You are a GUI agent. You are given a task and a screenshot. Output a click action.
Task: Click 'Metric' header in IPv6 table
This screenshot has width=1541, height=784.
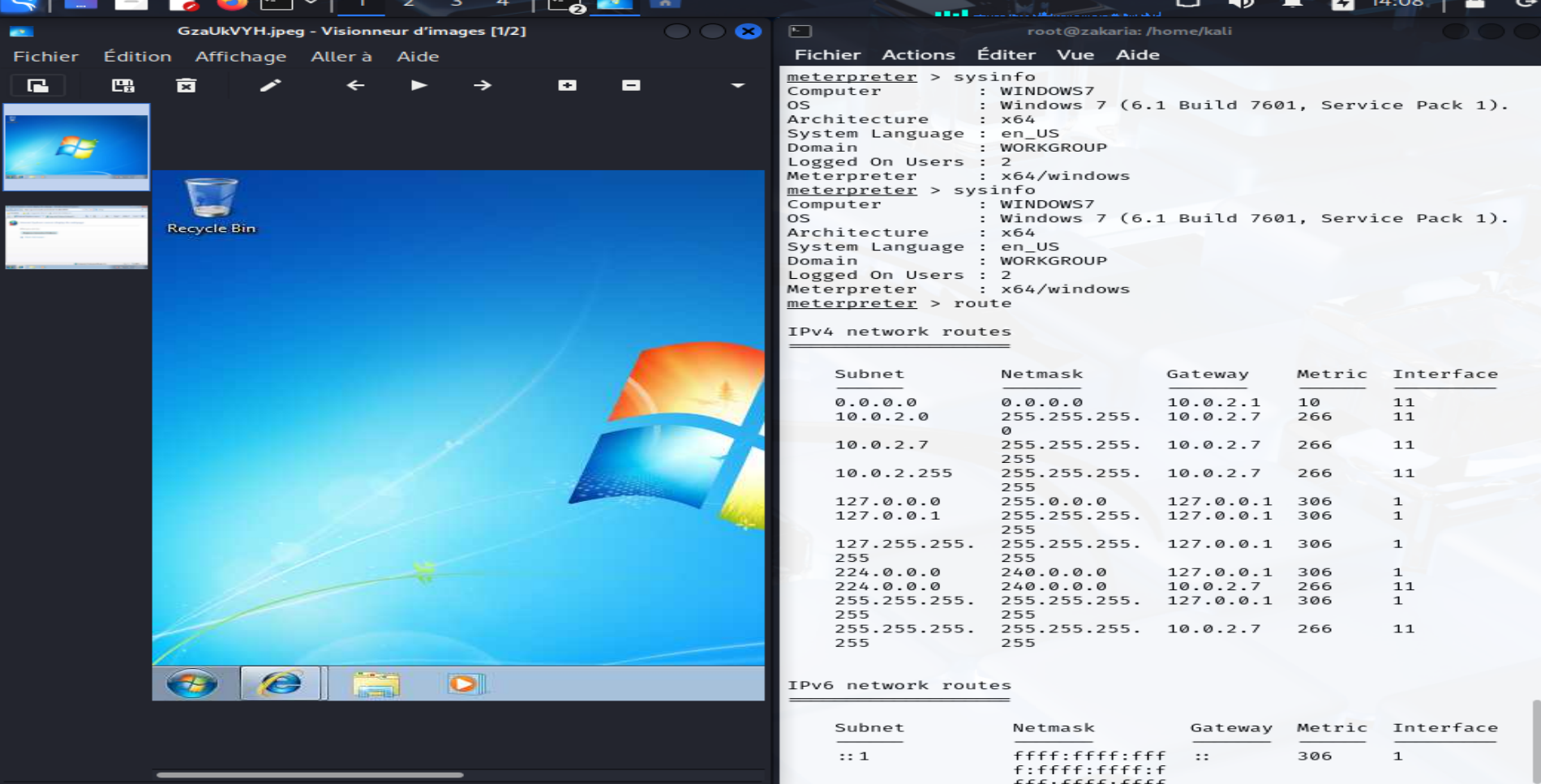click(x=1332, y=728)
